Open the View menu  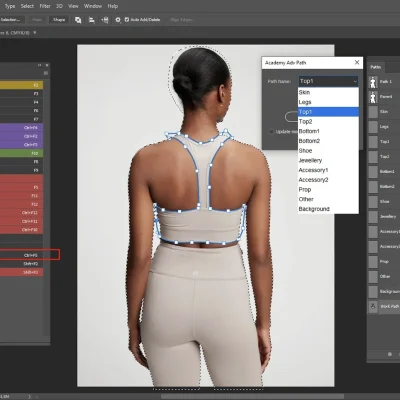(73, 6)
